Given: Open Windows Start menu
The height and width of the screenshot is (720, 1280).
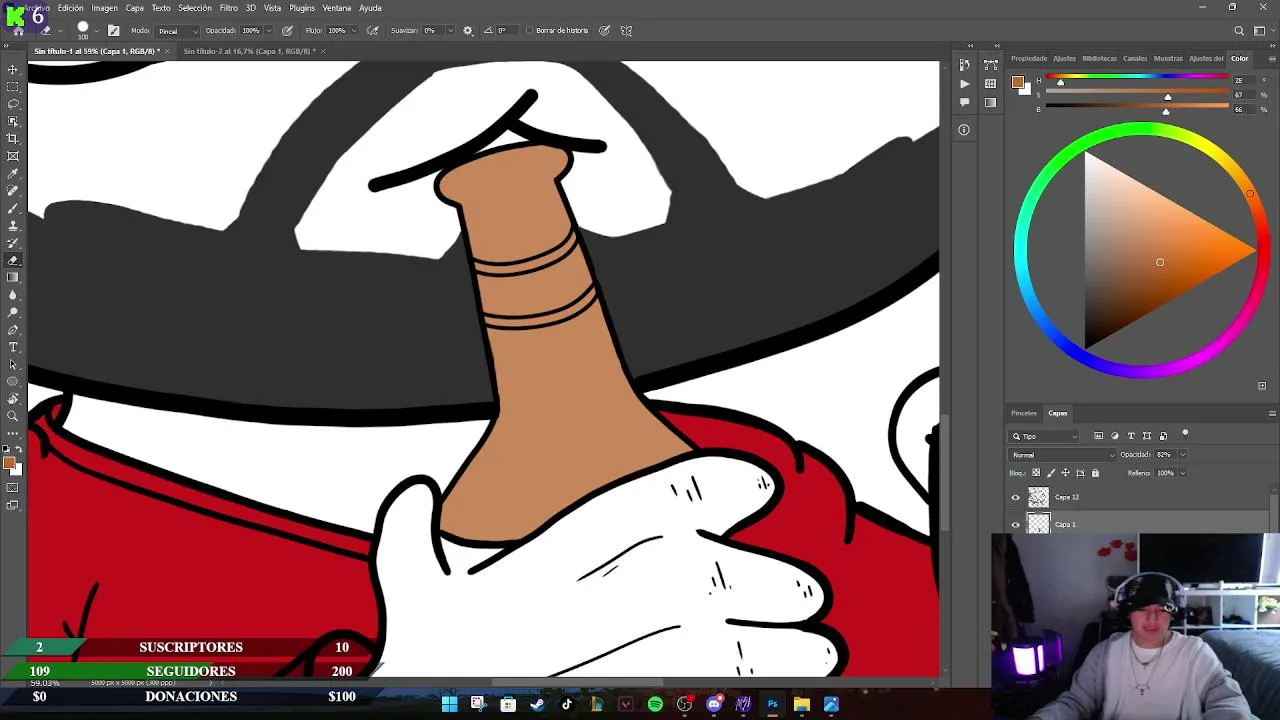Looking at the screenshot, I should [449, 704].
